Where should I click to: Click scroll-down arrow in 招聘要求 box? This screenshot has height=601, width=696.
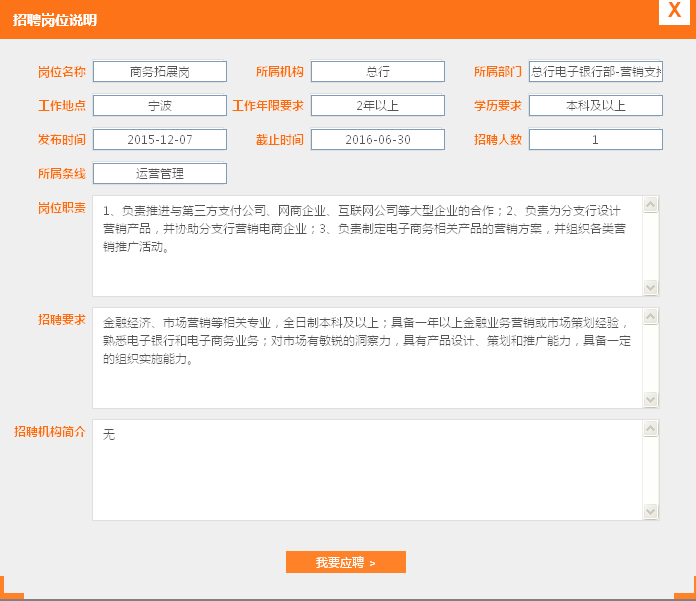click(x=651, y=399)
